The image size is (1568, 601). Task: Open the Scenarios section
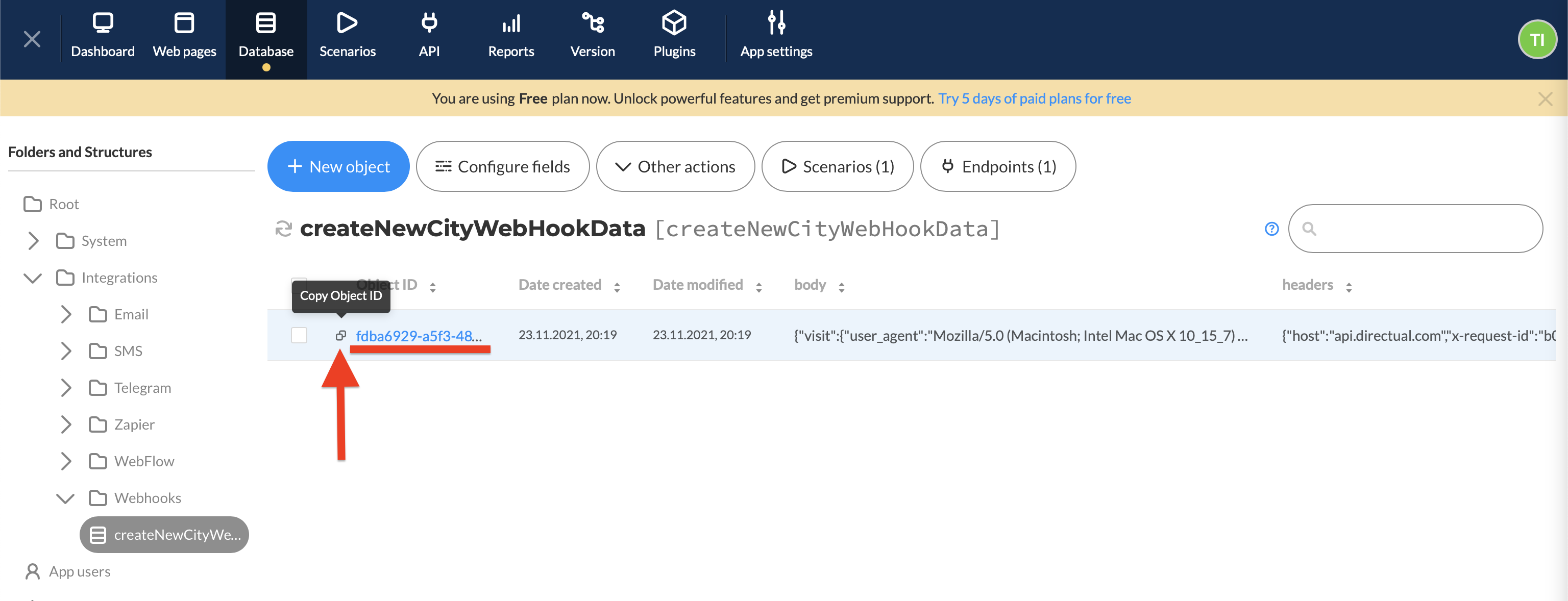(348, 36)
